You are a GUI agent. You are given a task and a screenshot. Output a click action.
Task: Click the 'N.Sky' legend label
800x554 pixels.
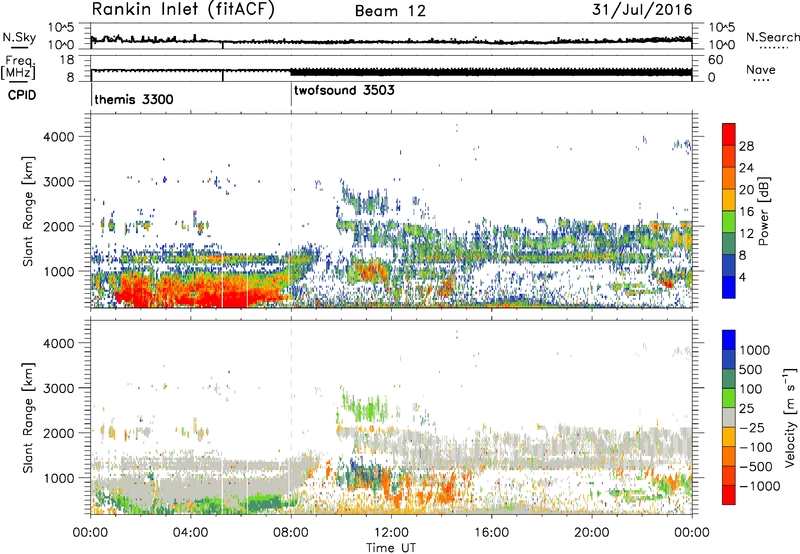point(19,37)
